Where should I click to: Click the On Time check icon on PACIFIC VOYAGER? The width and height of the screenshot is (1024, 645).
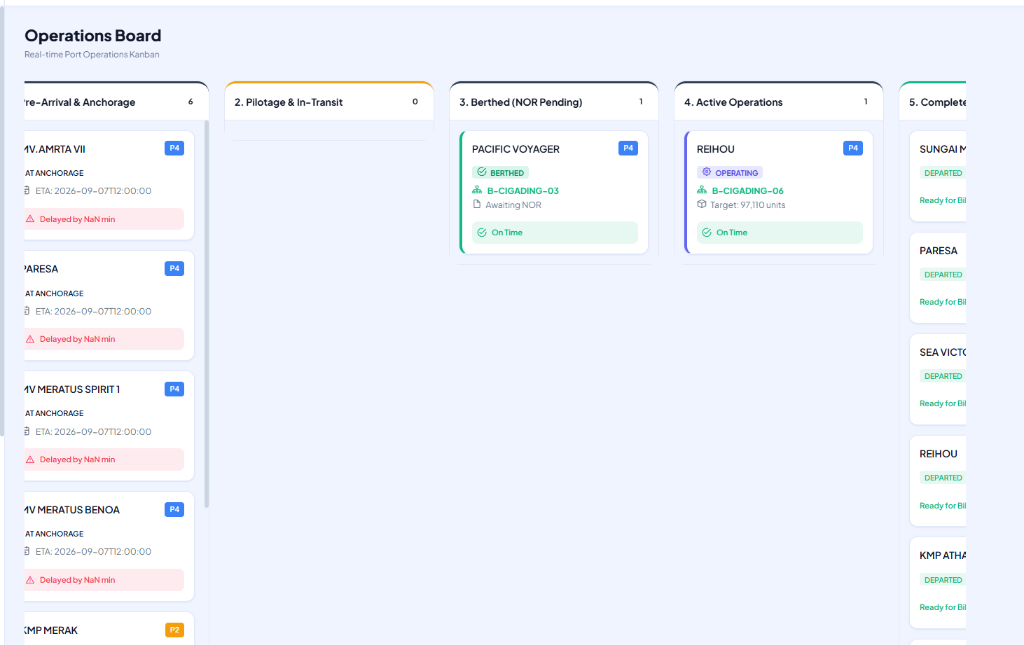pyautogui.click(x=482, y=232)
